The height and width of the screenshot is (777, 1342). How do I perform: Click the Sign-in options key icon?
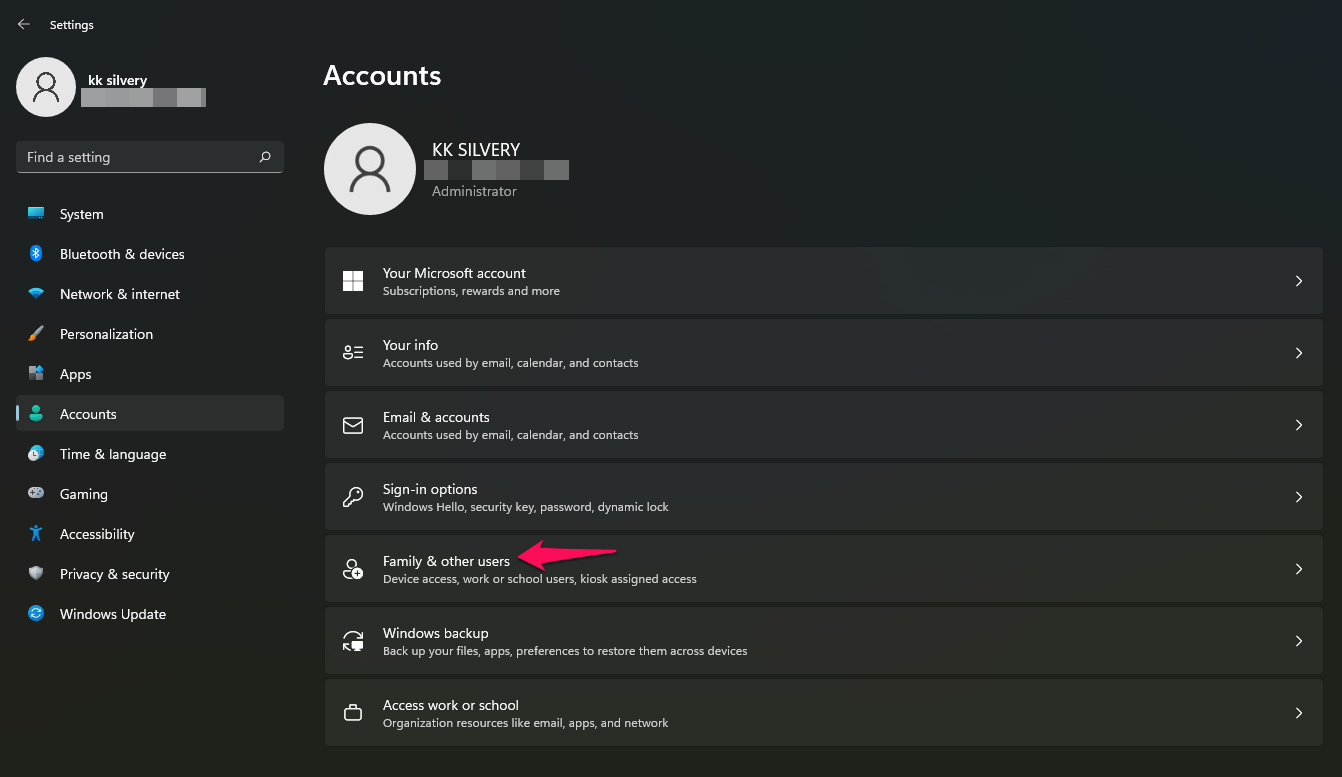coord(353,496)
